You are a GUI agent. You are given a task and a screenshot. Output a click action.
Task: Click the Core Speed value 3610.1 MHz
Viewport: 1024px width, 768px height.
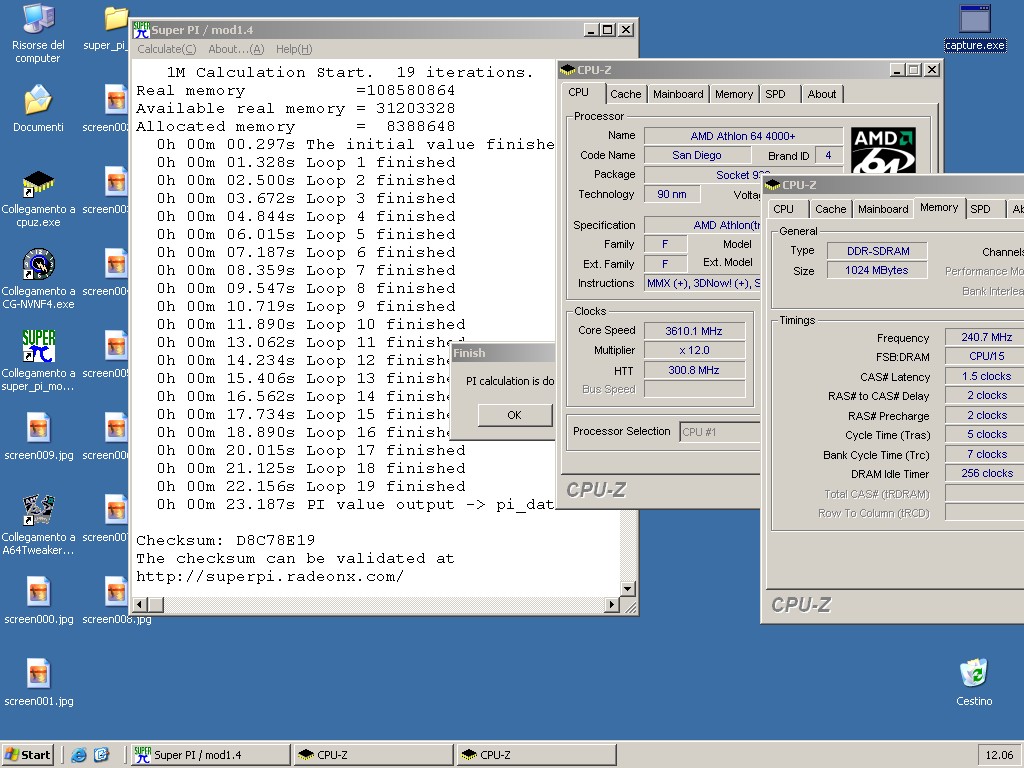pos(694,331)
